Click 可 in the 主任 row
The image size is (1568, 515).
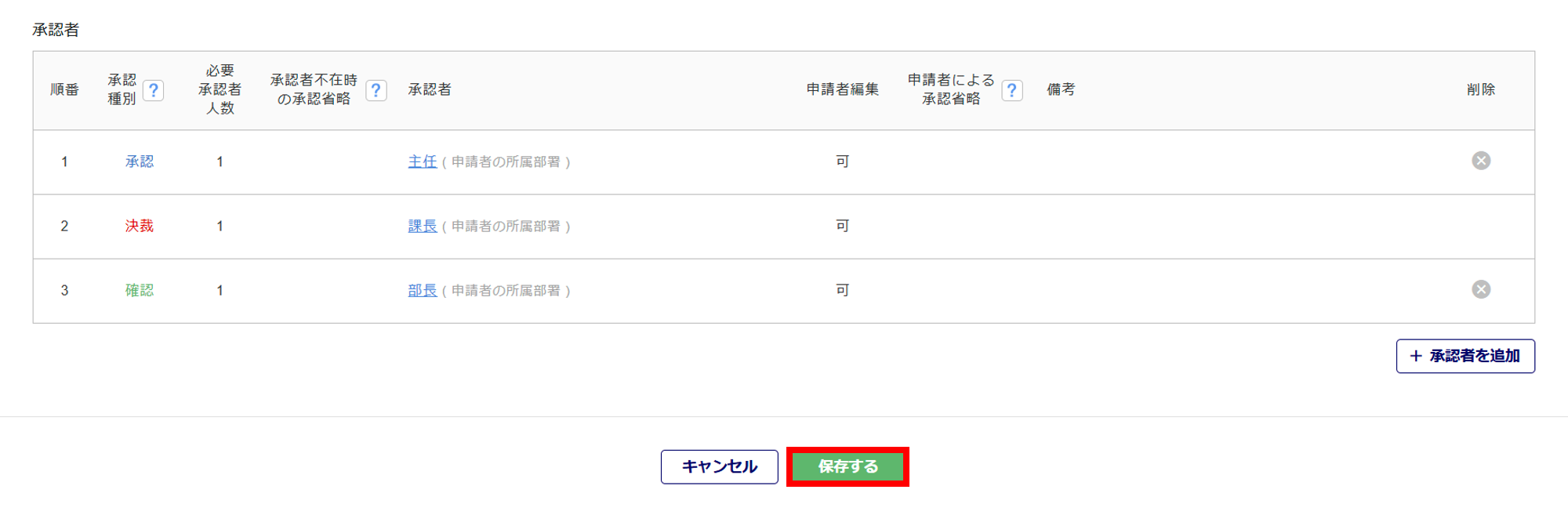(842, 161)
